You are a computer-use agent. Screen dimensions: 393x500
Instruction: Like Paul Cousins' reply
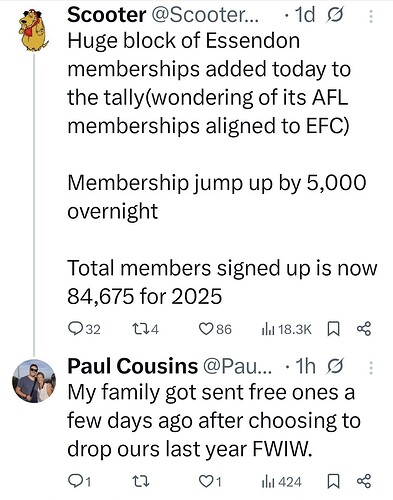pos(210,482)
